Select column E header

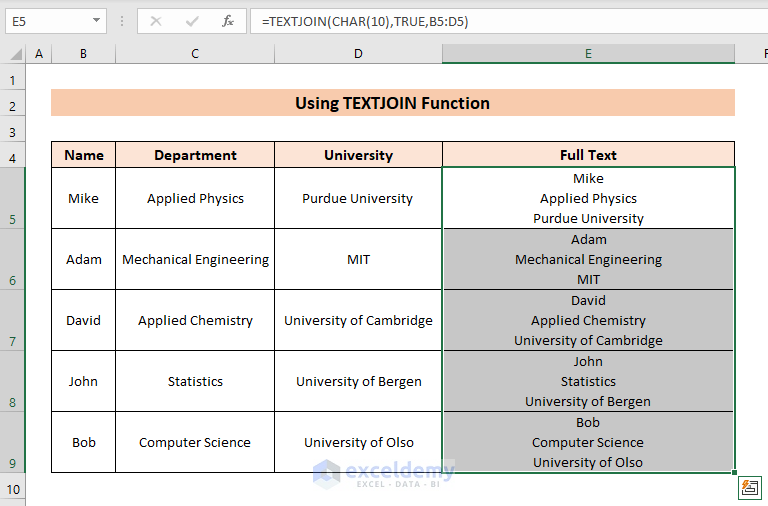pos(588,54)
